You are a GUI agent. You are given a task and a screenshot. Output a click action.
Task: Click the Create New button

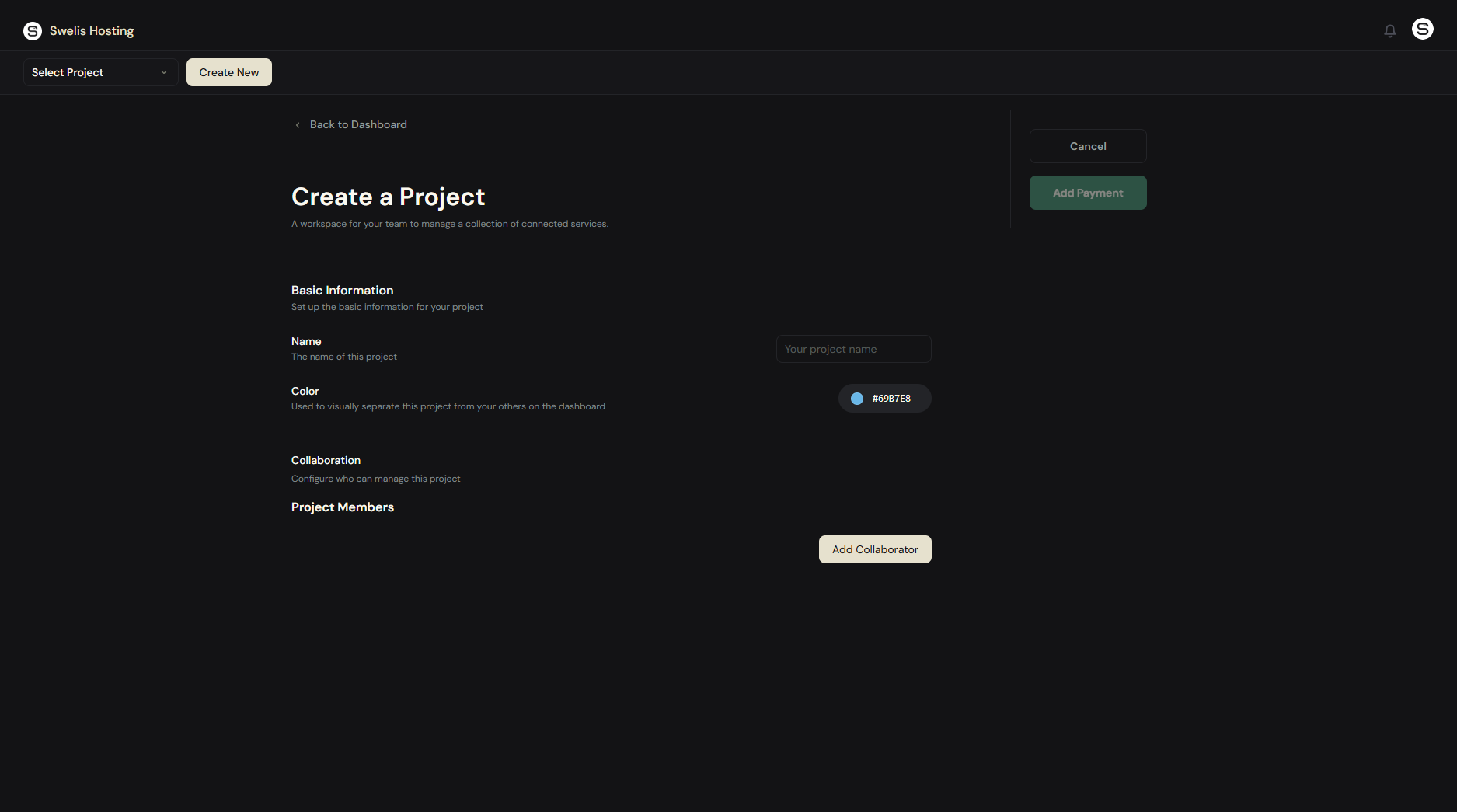pos(228,72)
